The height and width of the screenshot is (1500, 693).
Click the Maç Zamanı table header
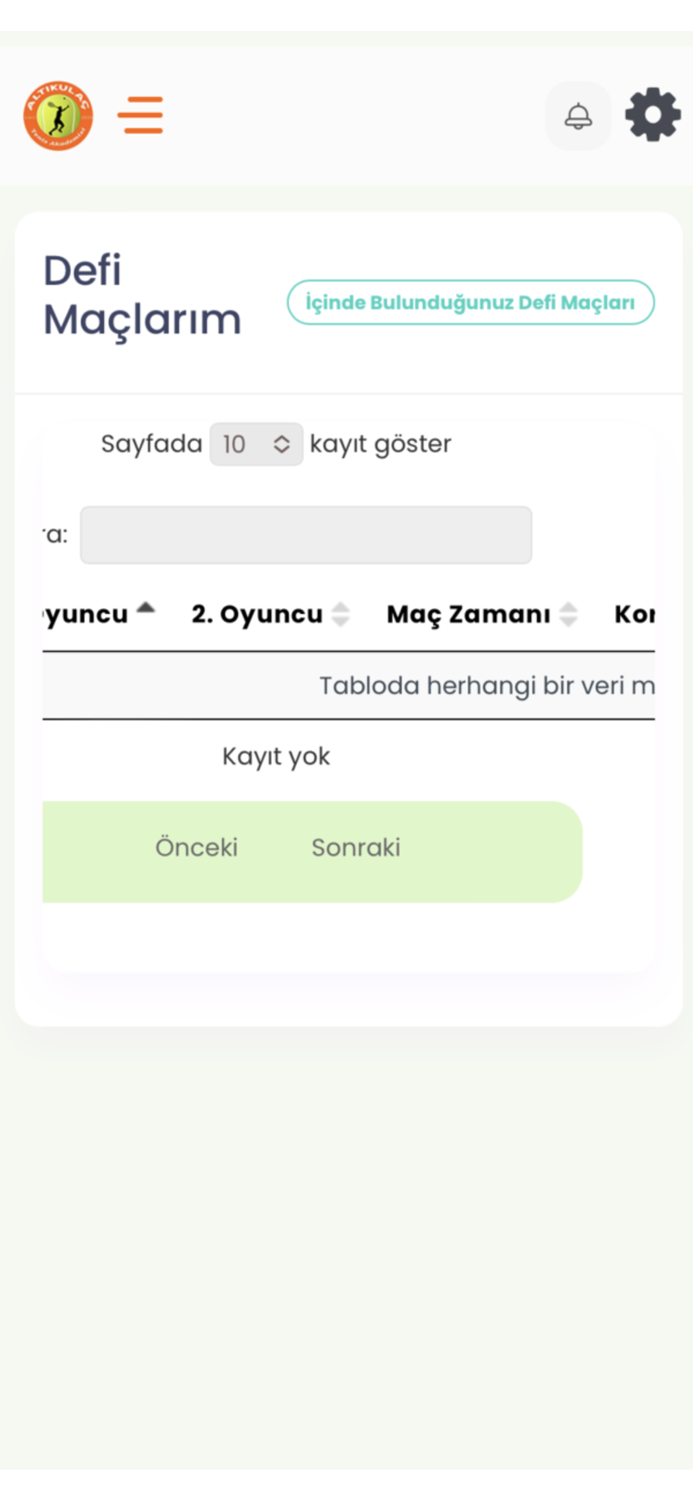[471, 615]
